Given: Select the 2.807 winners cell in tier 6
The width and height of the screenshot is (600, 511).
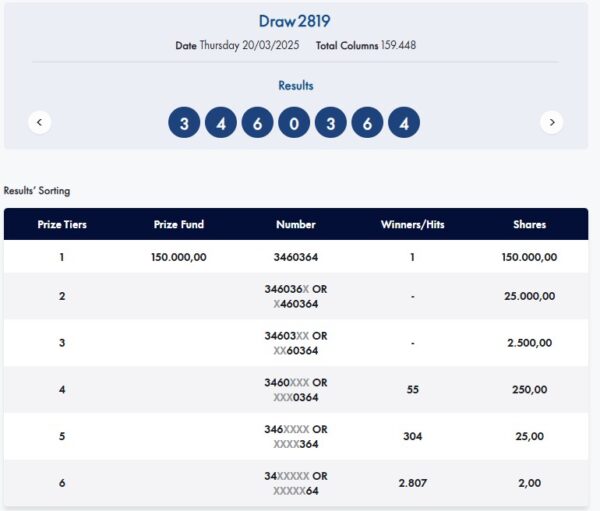Looking at the screenshot, I should [412, 483].
